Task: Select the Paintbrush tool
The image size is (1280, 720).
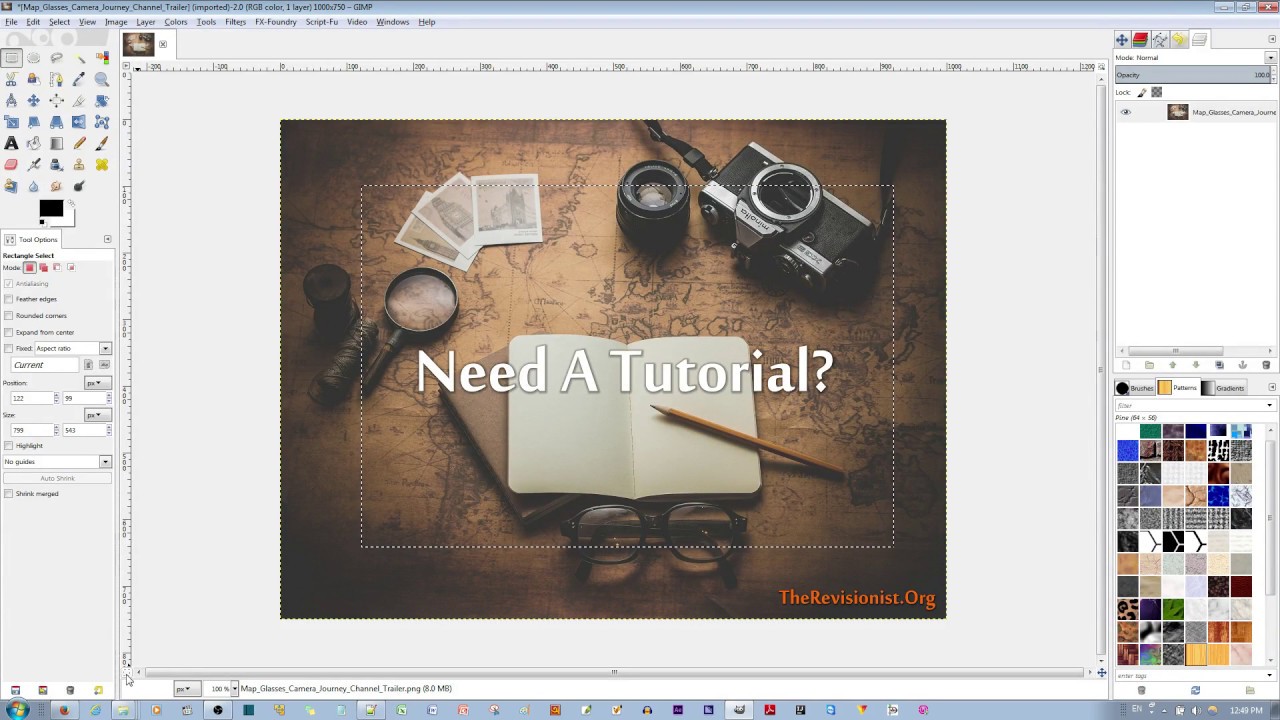Action: point(103,143)
